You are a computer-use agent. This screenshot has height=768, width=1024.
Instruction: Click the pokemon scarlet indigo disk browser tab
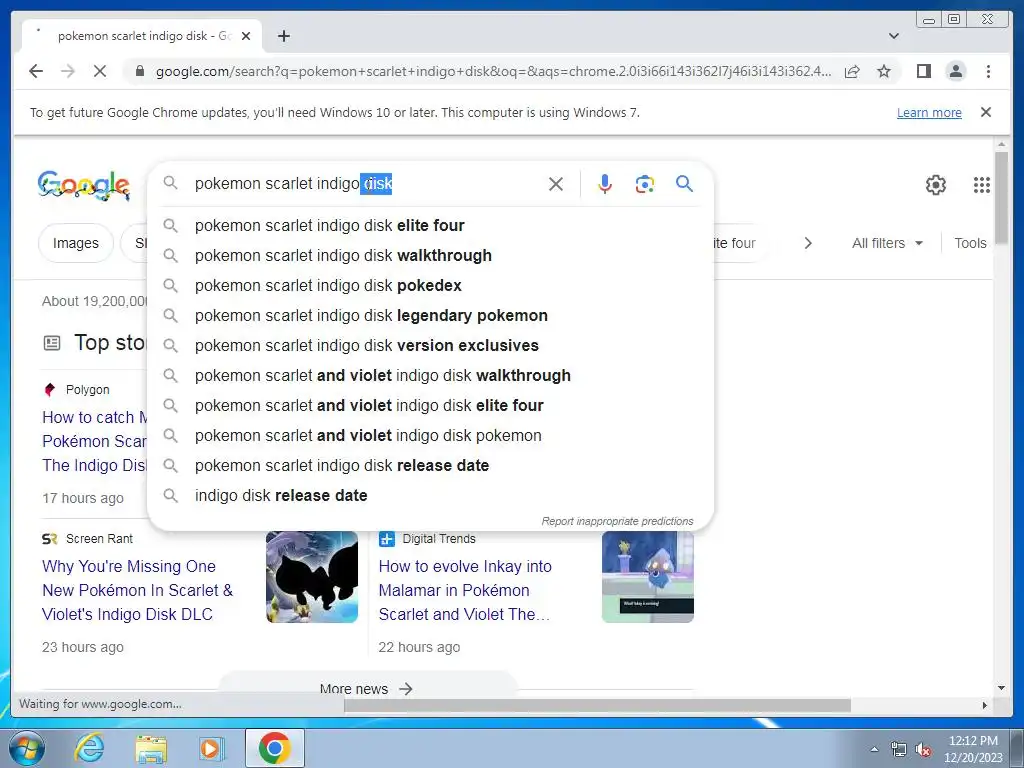pyautogui.click(x=142, y=36)
